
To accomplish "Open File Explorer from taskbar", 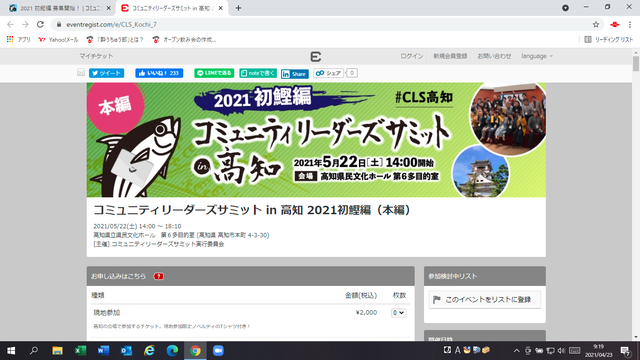I will pyautogui.click(x=57, y=351).
